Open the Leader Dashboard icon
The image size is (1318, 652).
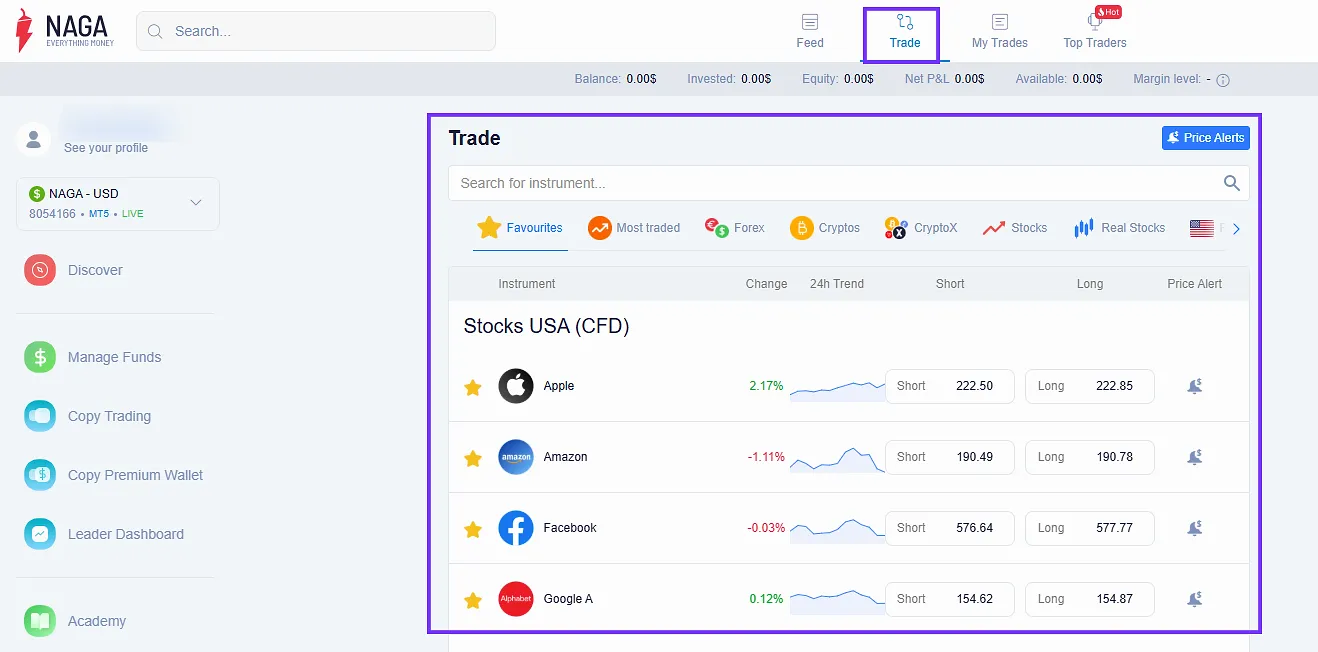point(40,534)
